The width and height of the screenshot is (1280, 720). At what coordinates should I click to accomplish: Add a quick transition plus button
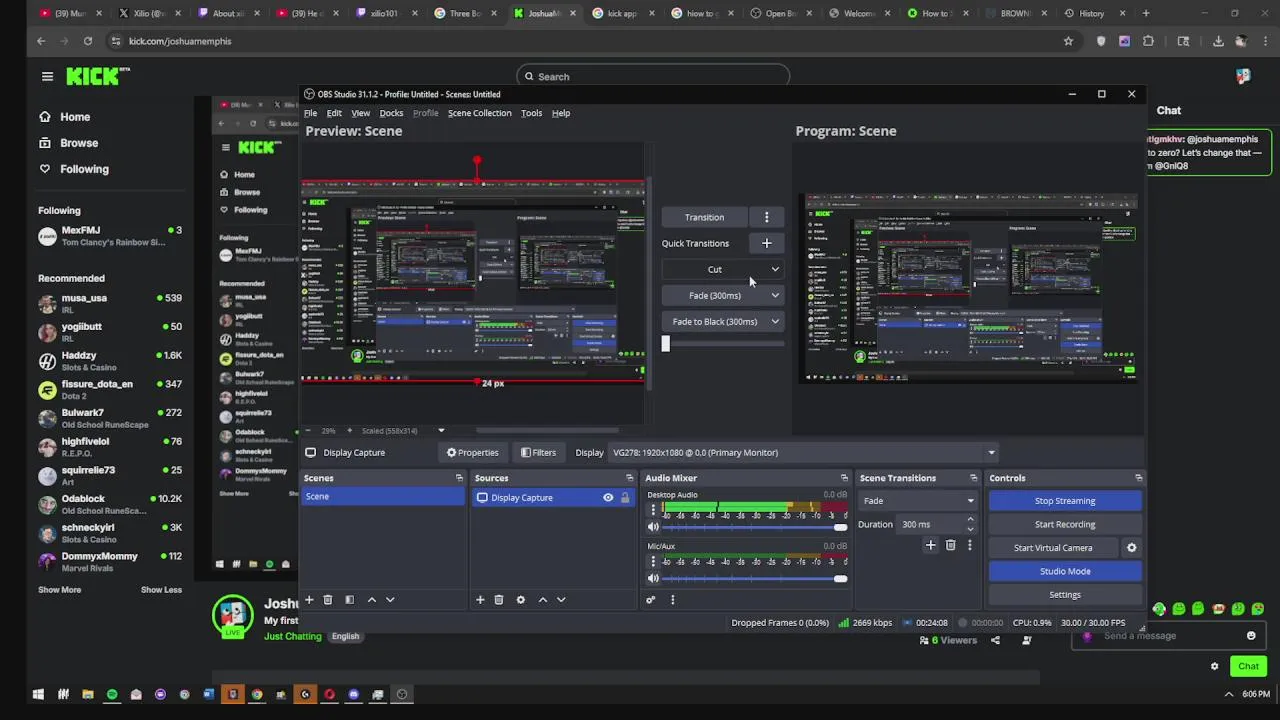(x=766, y=243)
